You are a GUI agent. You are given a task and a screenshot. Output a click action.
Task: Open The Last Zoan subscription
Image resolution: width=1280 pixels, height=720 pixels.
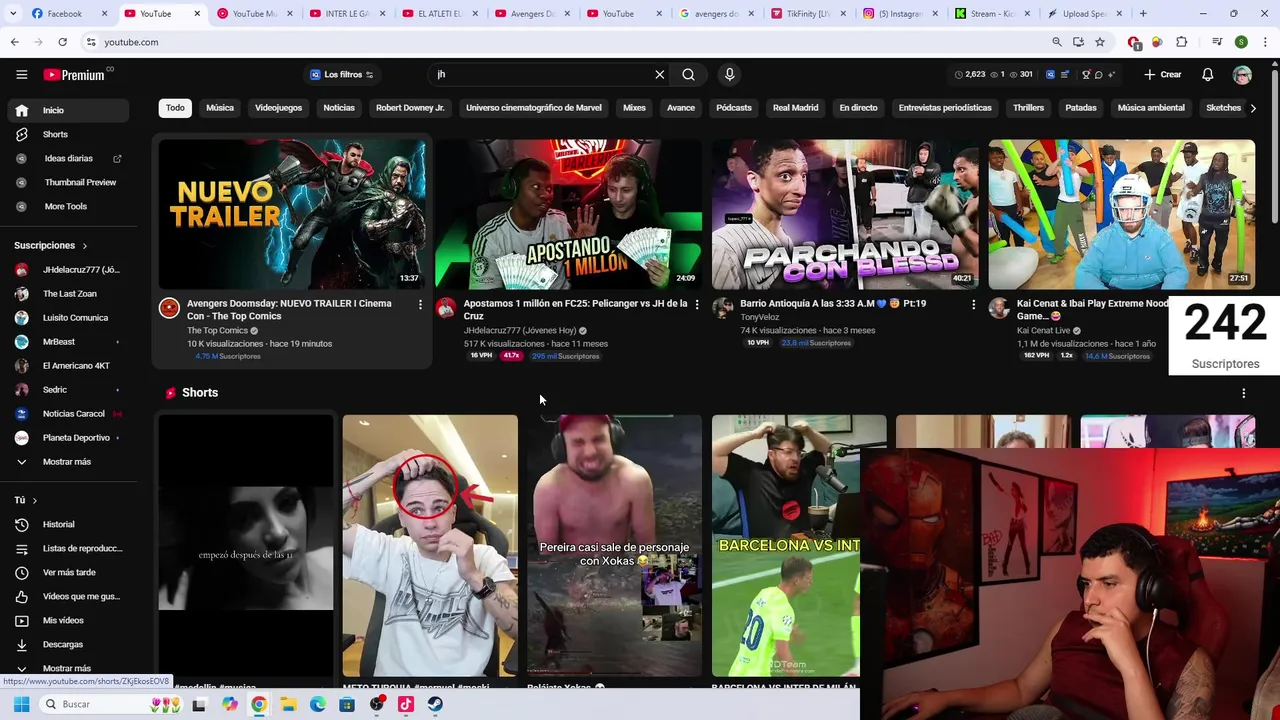(x=68, y=294)
